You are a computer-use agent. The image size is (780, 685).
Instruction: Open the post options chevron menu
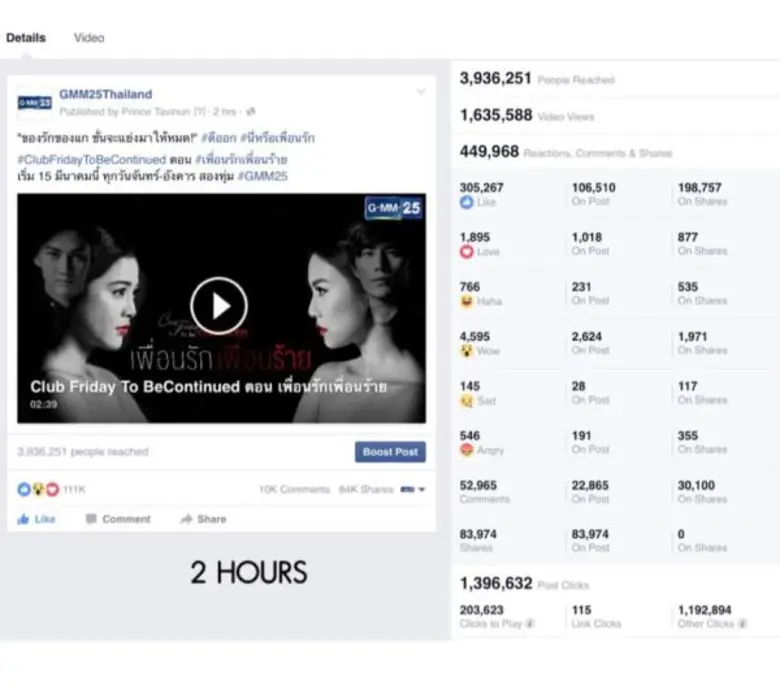(421, 93)
